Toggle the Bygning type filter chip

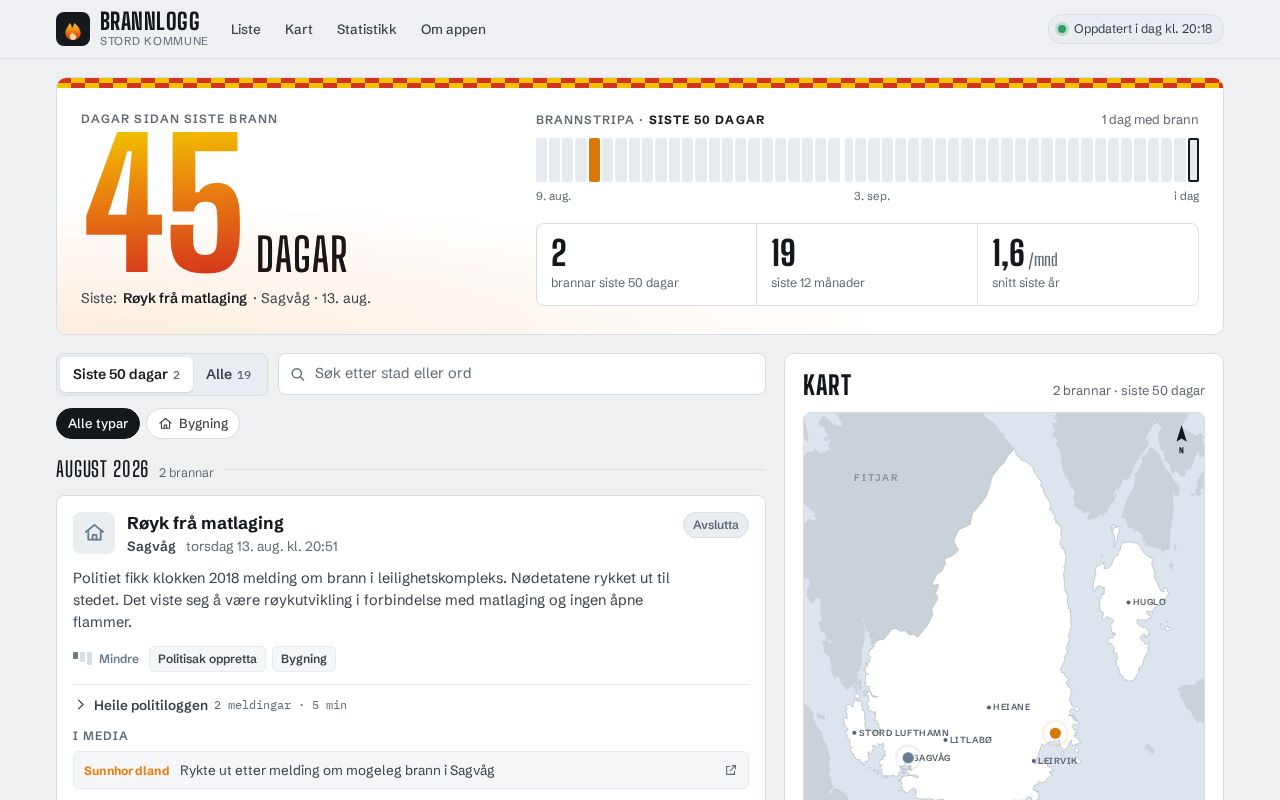193,424
